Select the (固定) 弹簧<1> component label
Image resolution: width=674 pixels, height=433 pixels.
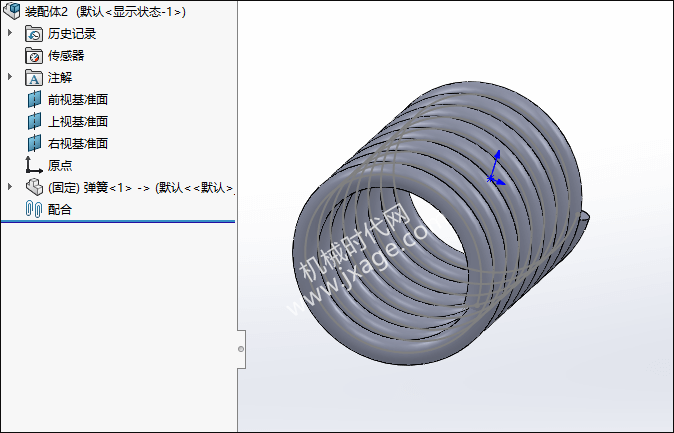pyautogui.click(x=141, y=187)
